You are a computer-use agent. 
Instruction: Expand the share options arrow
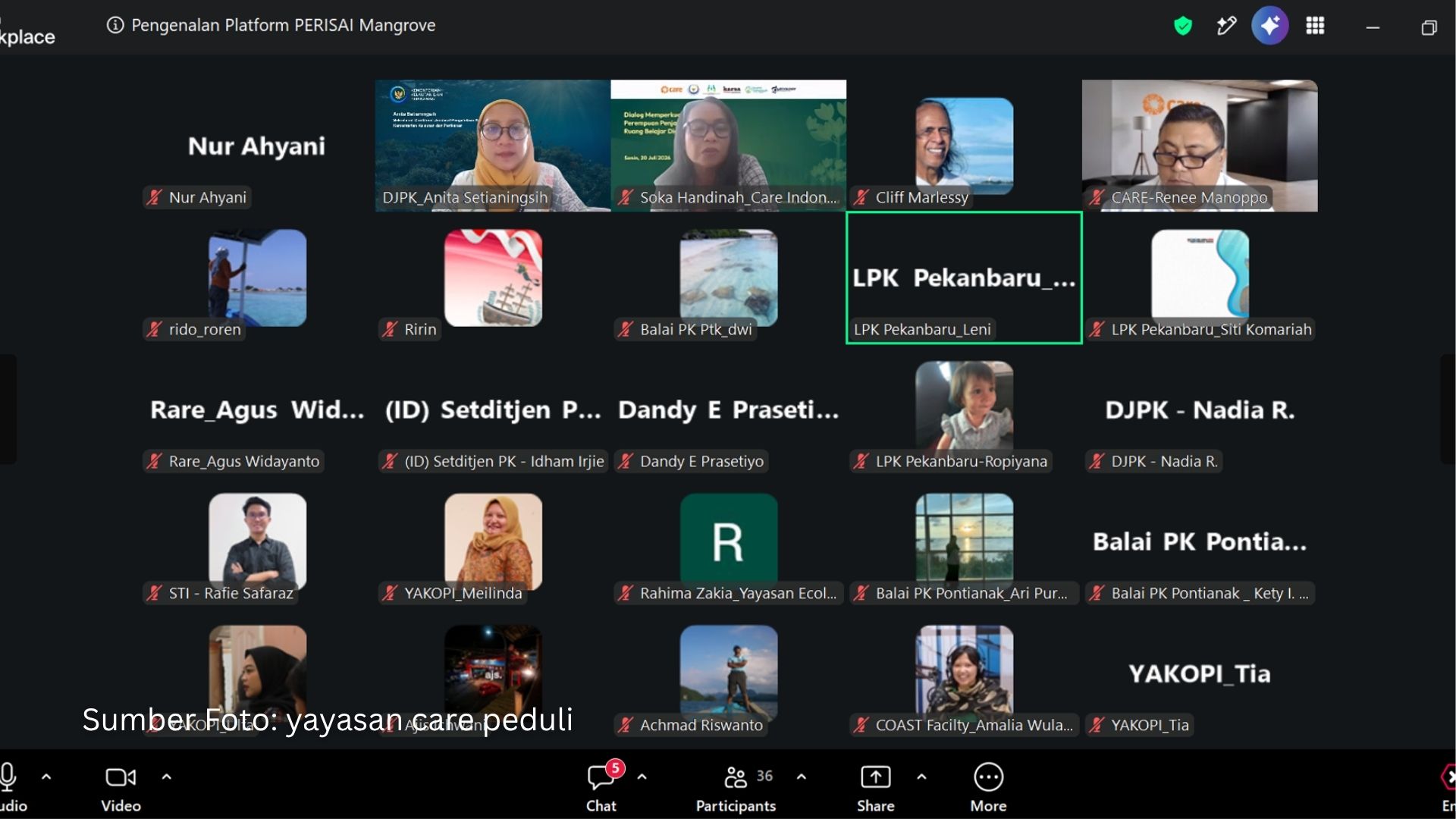coord(921,777)
